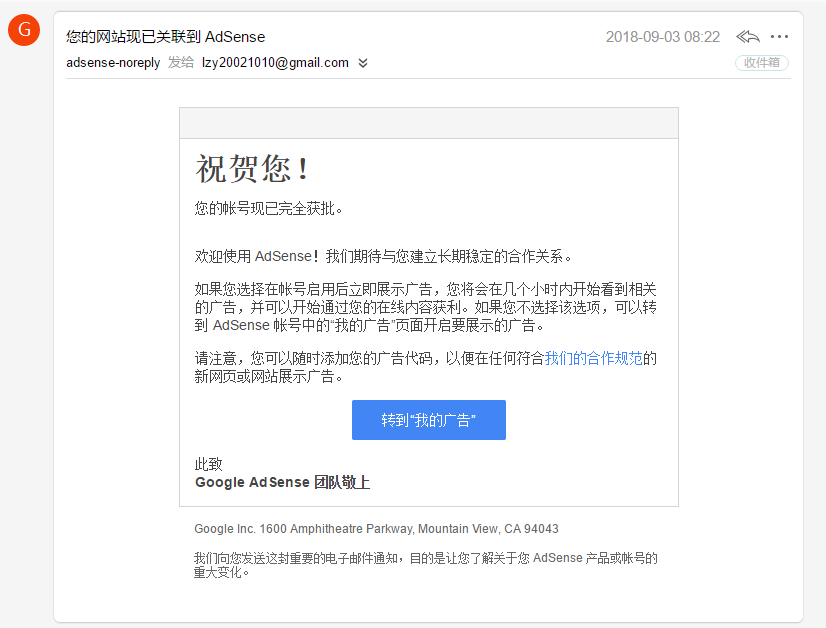826x628 pixels.
Task: Open the 我们的合作规范 link
Action: point(593,358)
